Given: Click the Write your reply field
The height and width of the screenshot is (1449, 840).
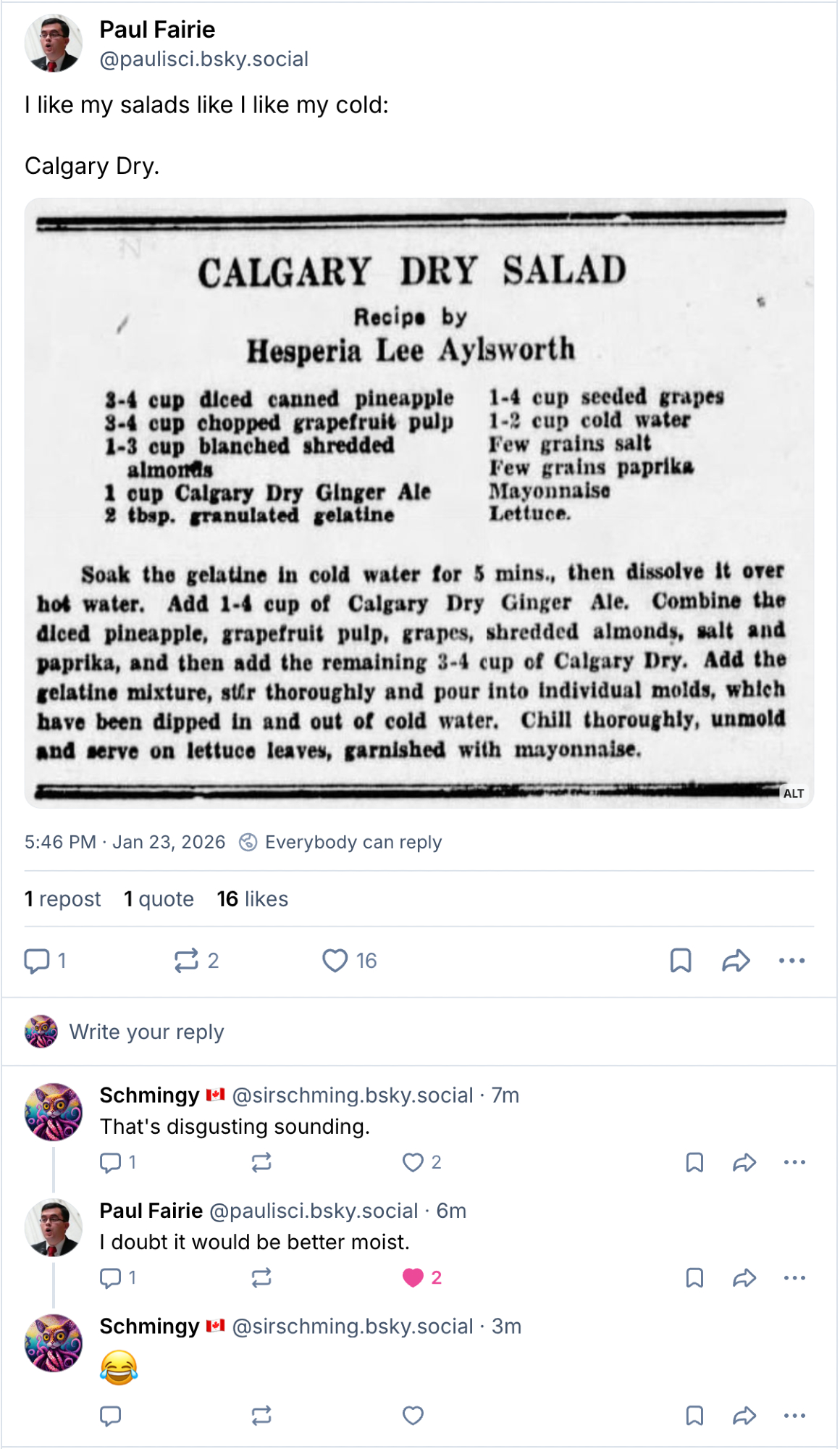Looking at the screenshot, I should tap(146, 1032).
